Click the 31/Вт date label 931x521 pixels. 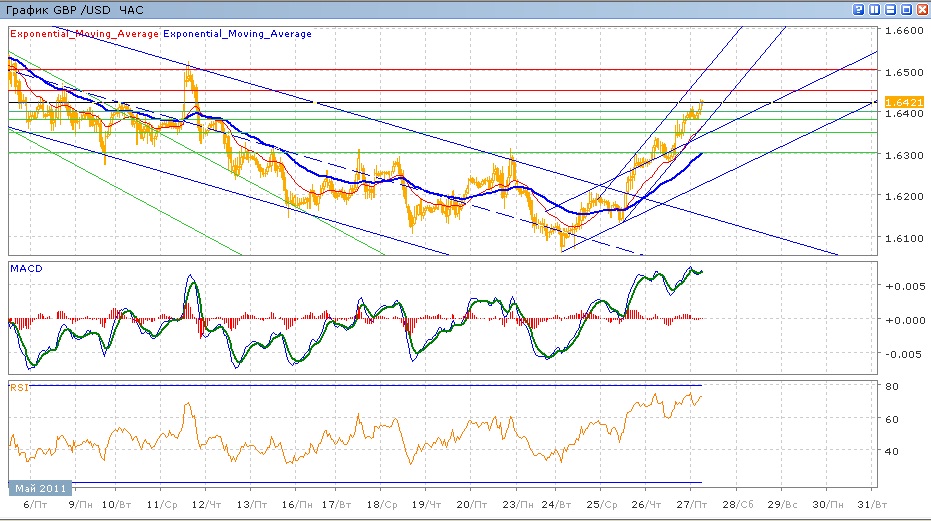(872, 504)
